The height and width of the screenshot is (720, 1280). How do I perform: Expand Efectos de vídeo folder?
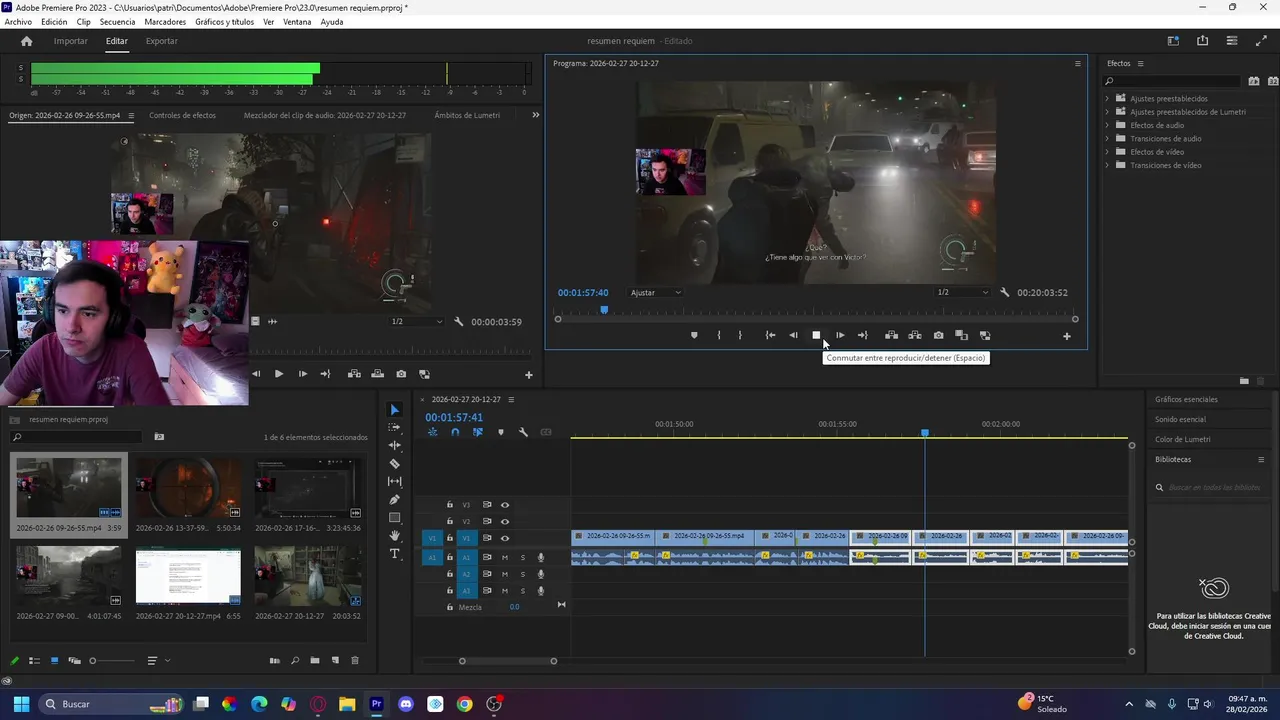coord(1107,152)
